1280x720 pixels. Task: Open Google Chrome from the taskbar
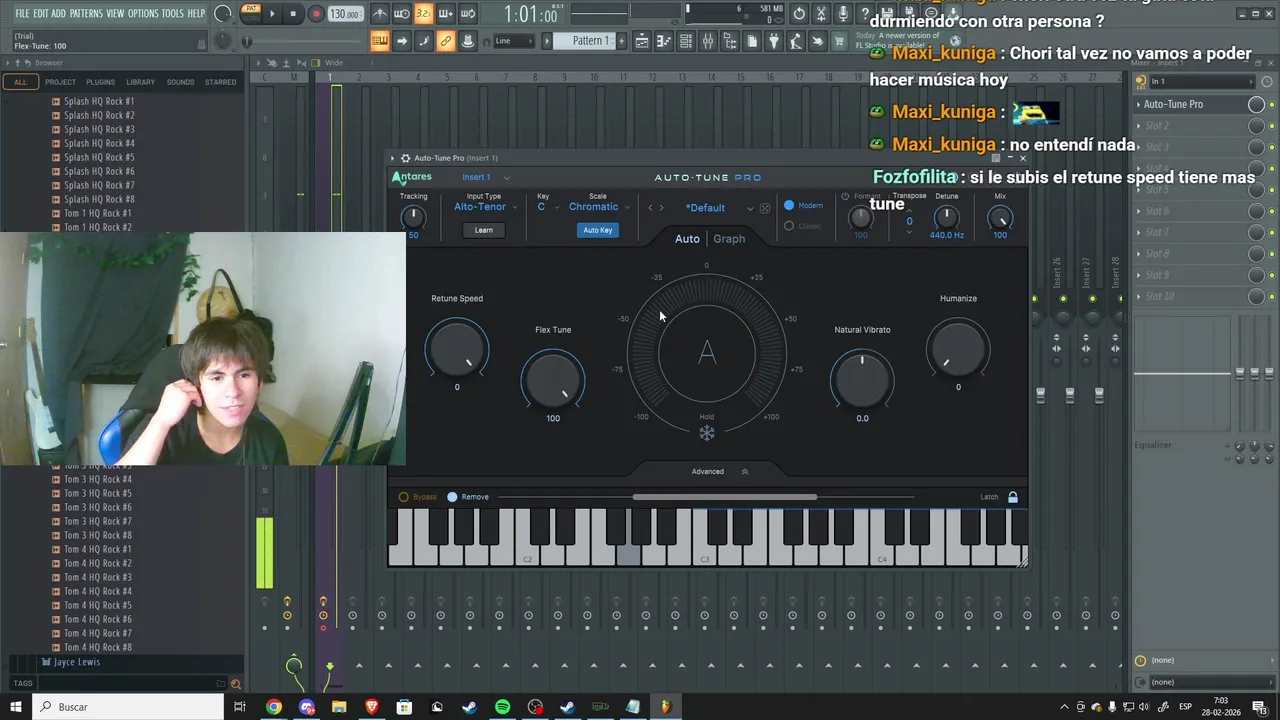[273, 707]
